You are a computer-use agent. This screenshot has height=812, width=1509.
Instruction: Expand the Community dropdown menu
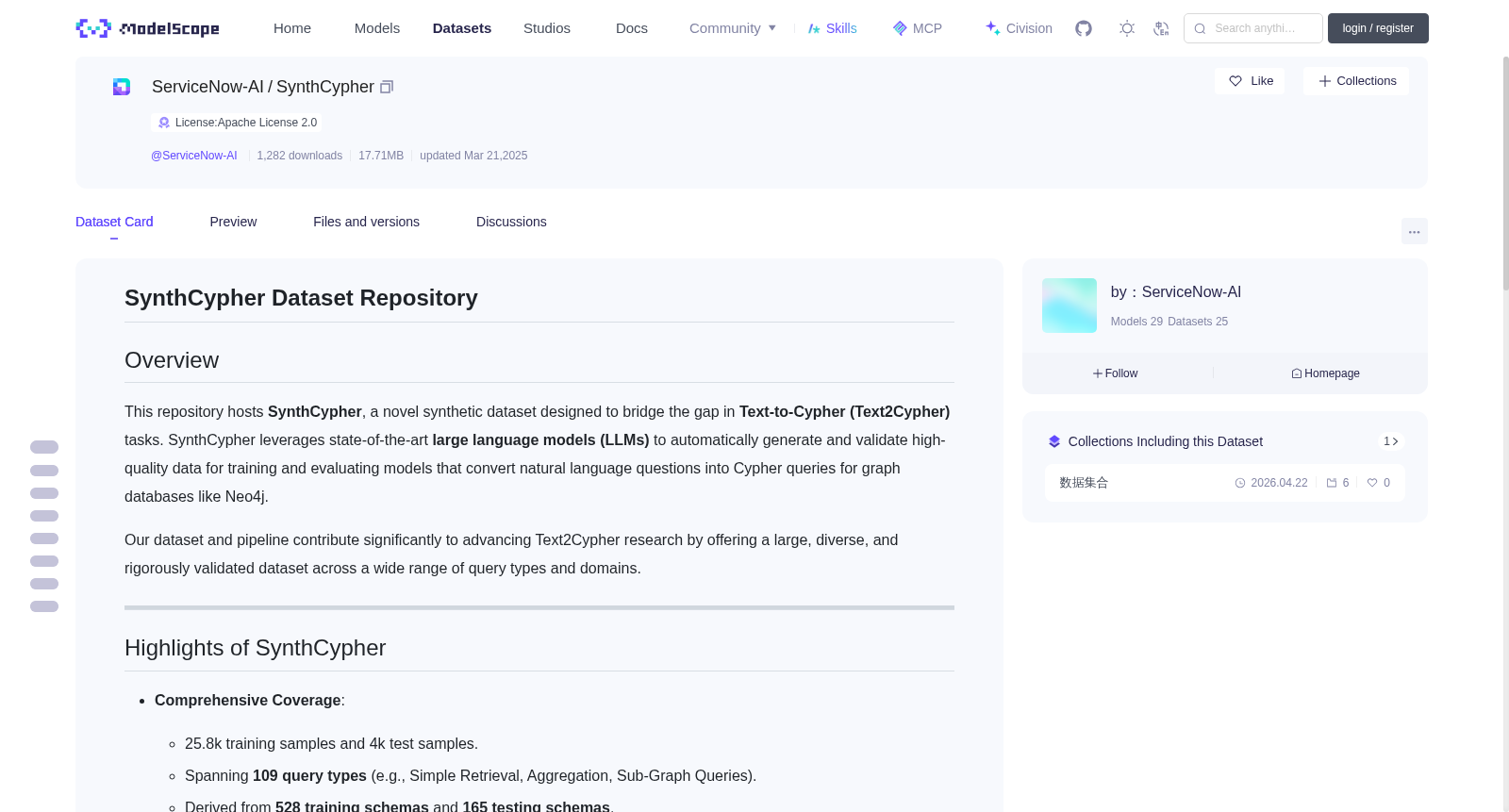pos(733,28)
